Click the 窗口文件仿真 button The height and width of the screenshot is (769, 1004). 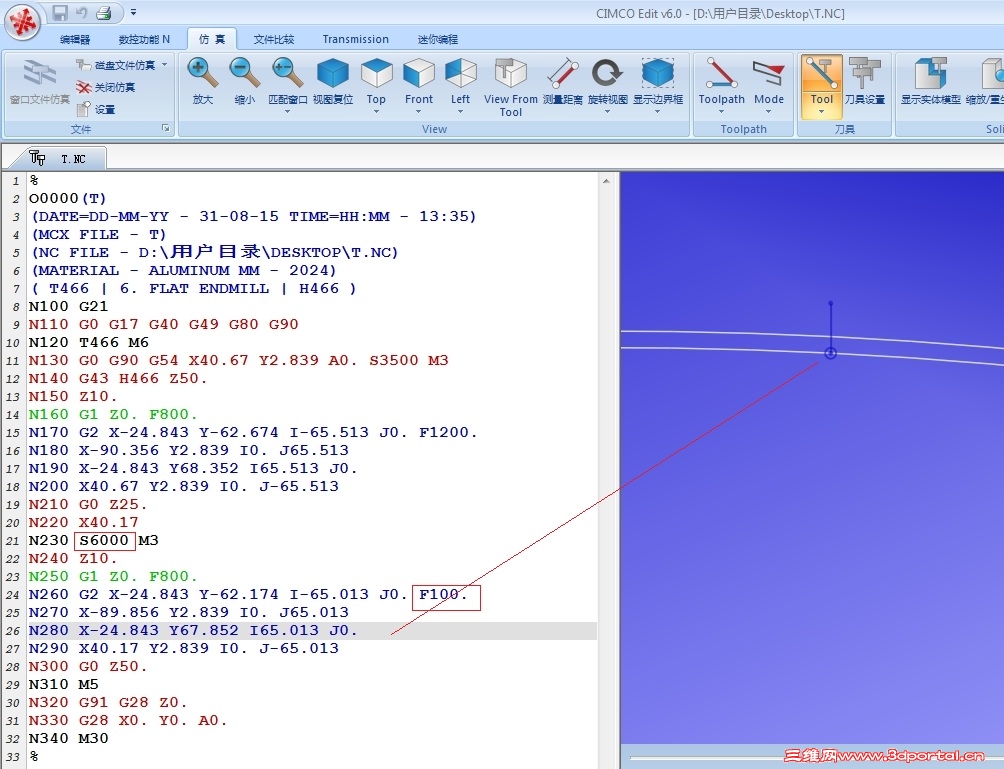click(x=40, y=81)
